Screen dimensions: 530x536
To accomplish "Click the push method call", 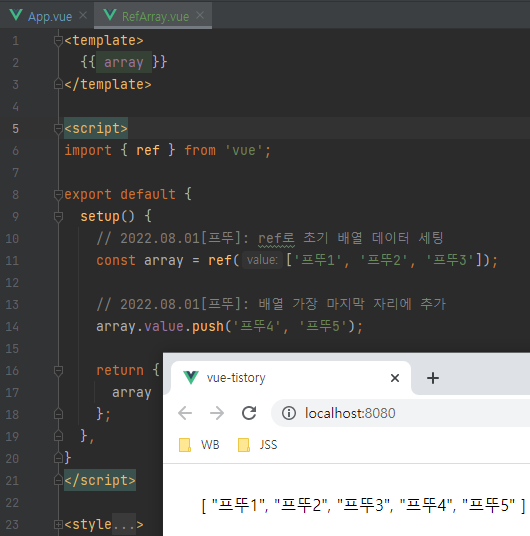I will pyautogui.click(x=208, y=326).
